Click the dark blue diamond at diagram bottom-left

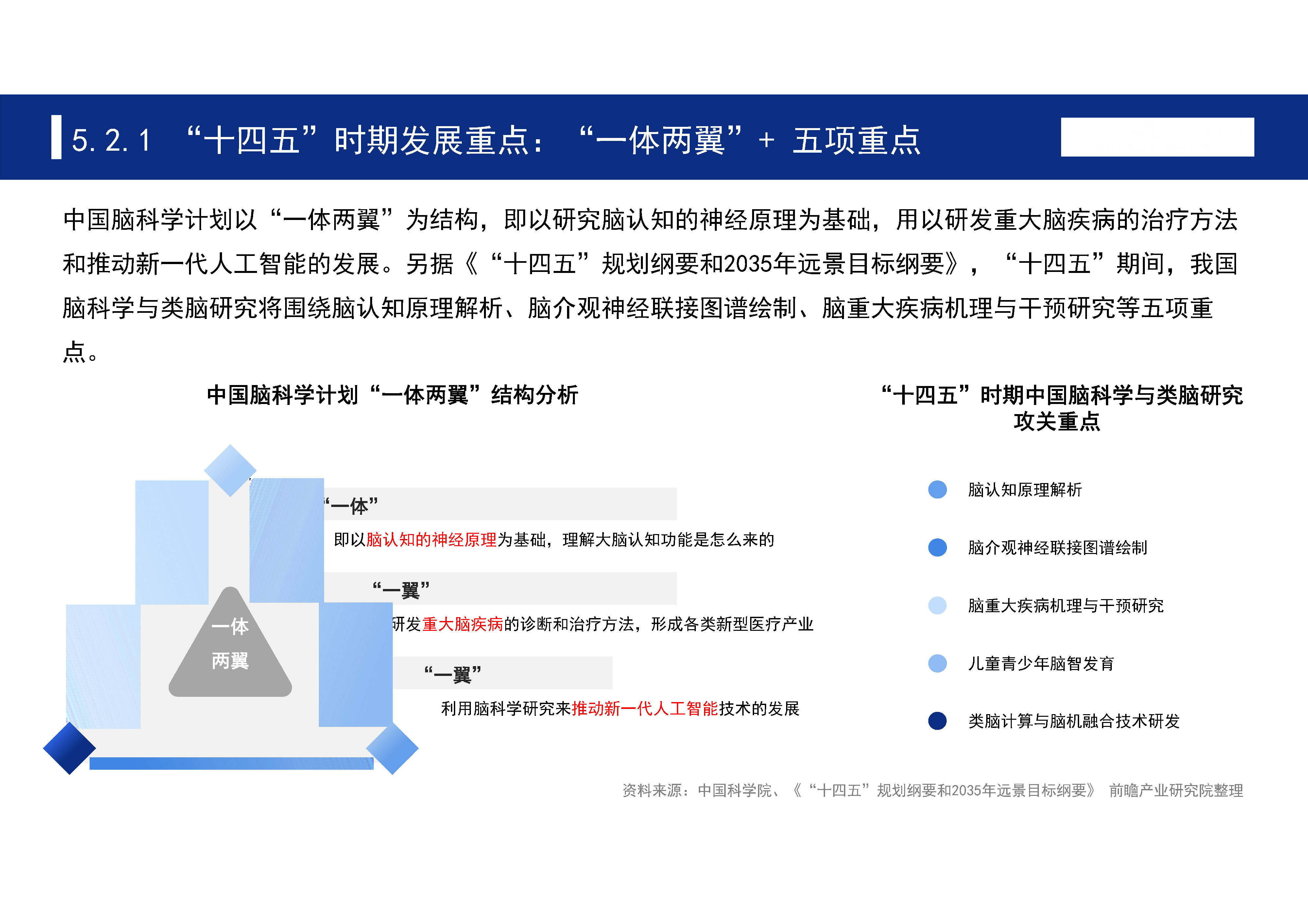(70, 748)
